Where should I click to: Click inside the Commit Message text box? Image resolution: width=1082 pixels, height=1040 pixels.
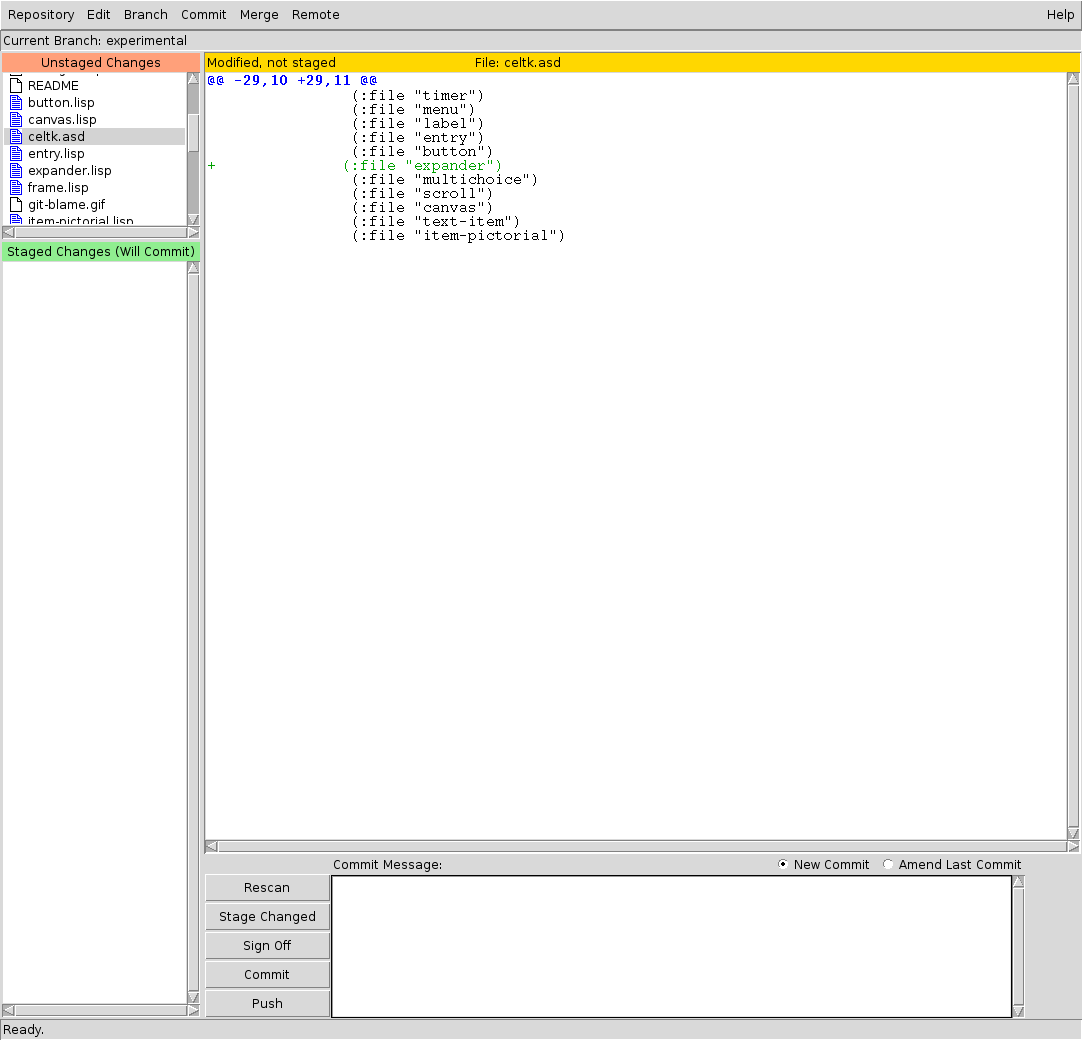(x=671, y=946)
